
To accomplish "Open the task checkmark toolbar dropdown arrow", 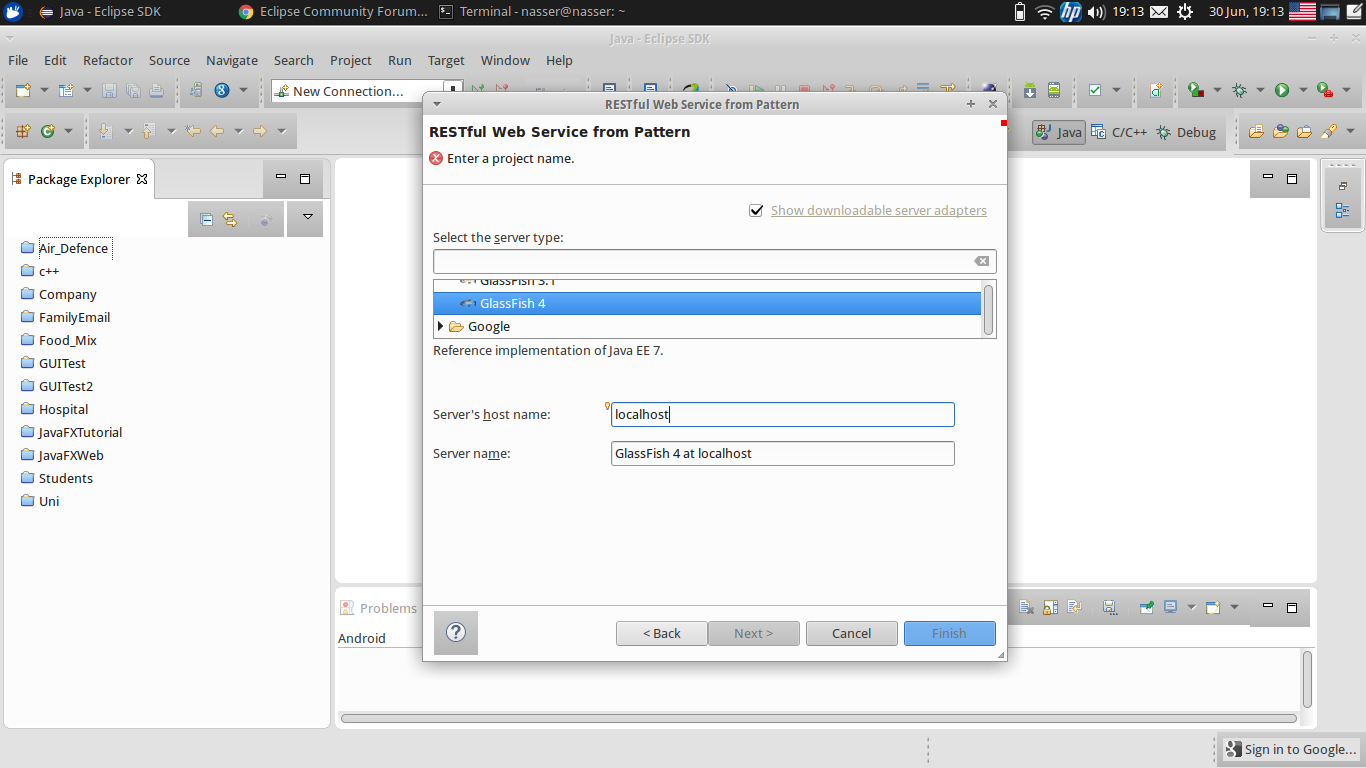I will click(1116, 91).
